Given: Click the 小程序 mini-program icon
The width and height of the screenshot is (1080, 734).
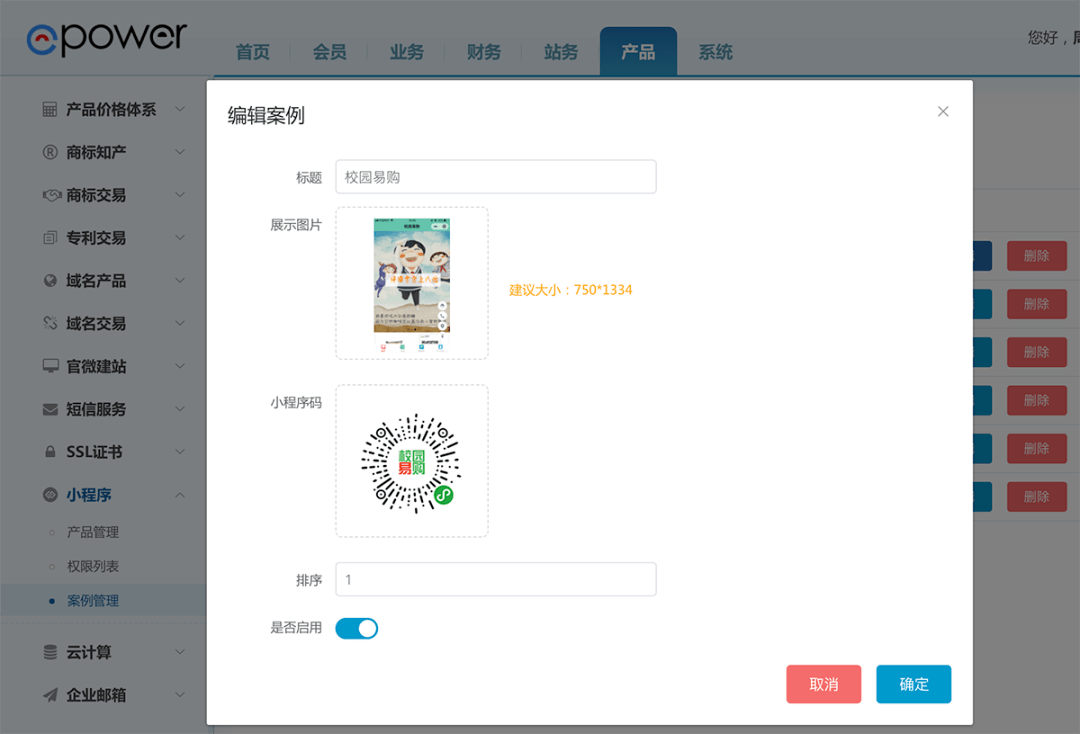Looking at the screenshot, I should 50,494.
